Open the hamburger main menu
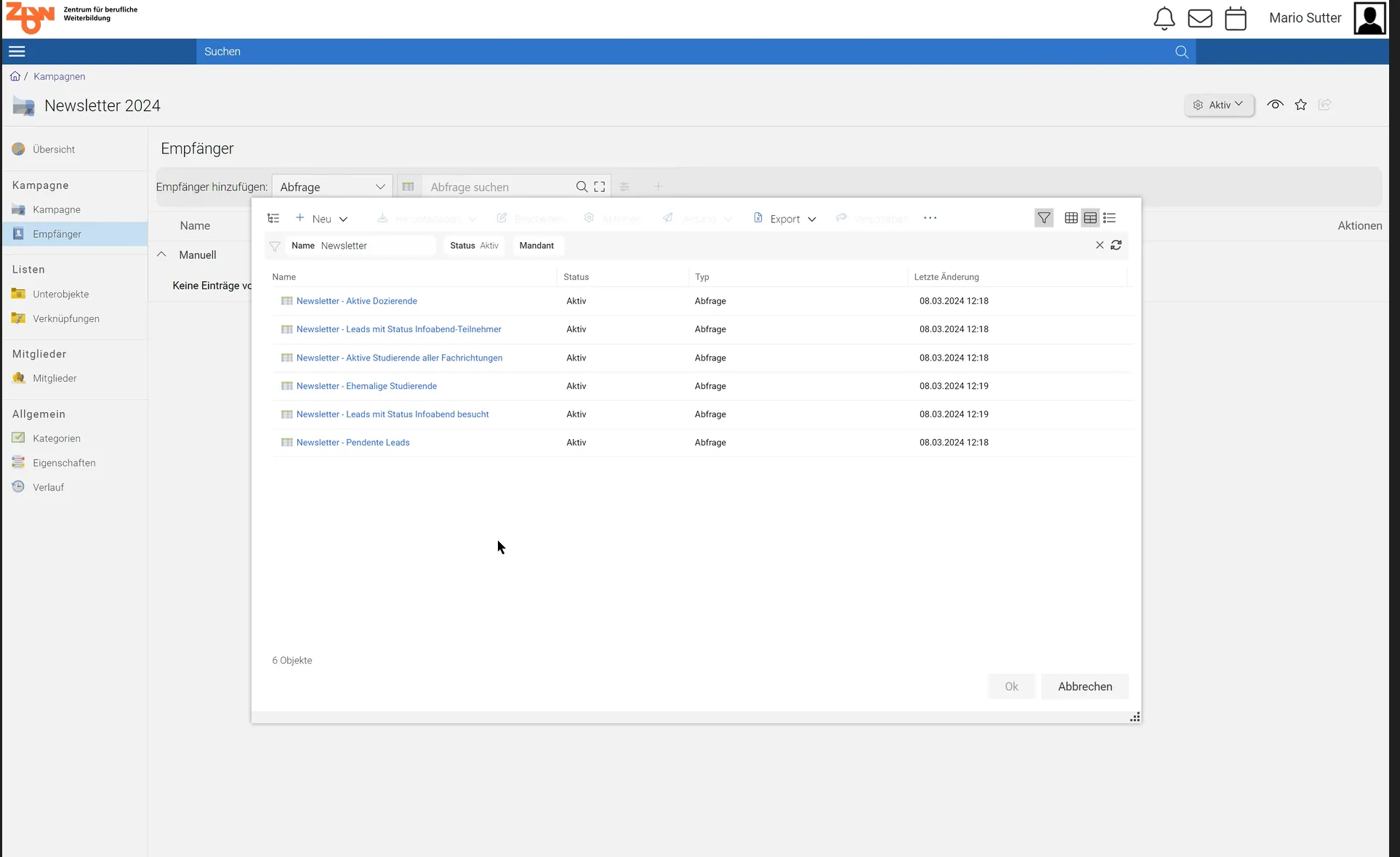 pyautogui.click(x=17, y=52)
